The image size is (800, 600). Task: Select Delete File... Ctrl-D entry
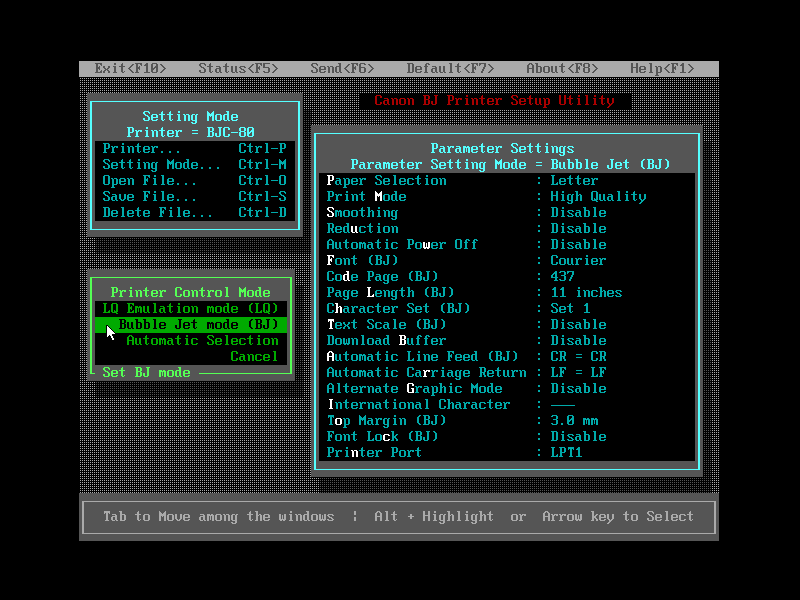click(194, 212)
